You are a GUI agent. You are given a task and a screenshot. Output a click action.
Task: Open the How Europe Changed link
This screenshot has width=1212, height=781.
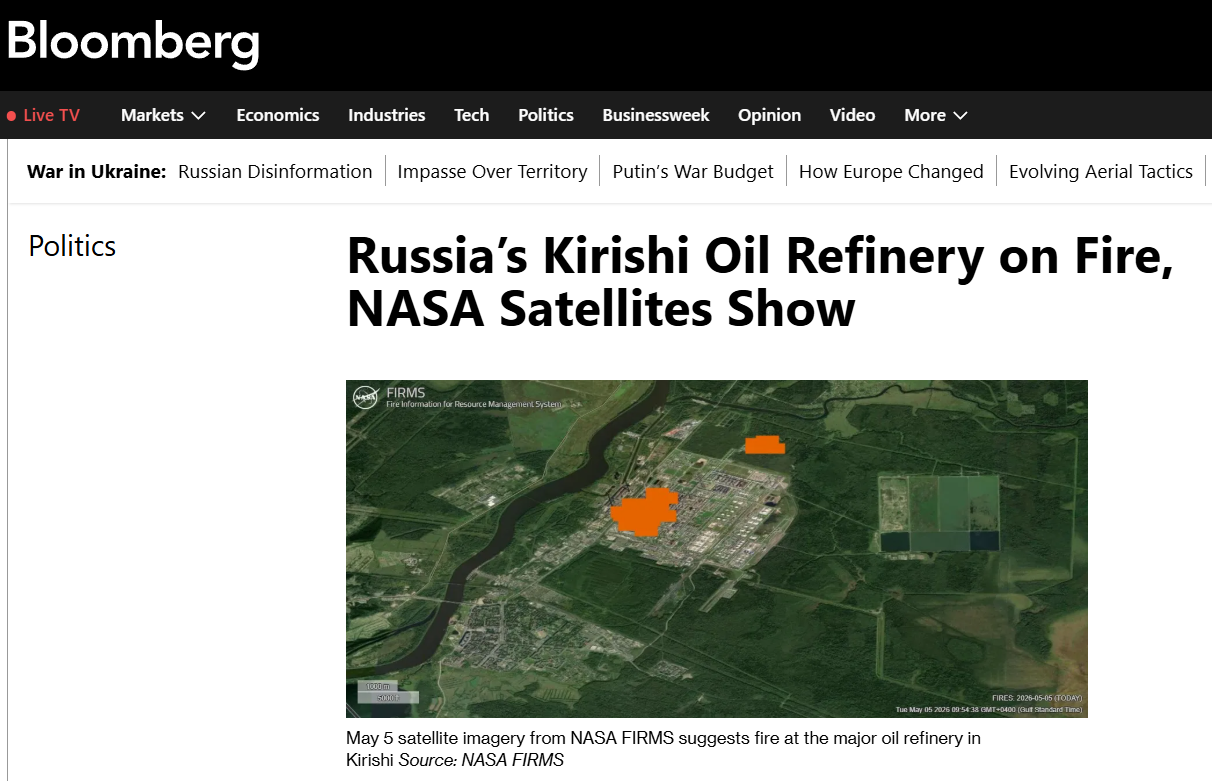[x=891, y=171]
